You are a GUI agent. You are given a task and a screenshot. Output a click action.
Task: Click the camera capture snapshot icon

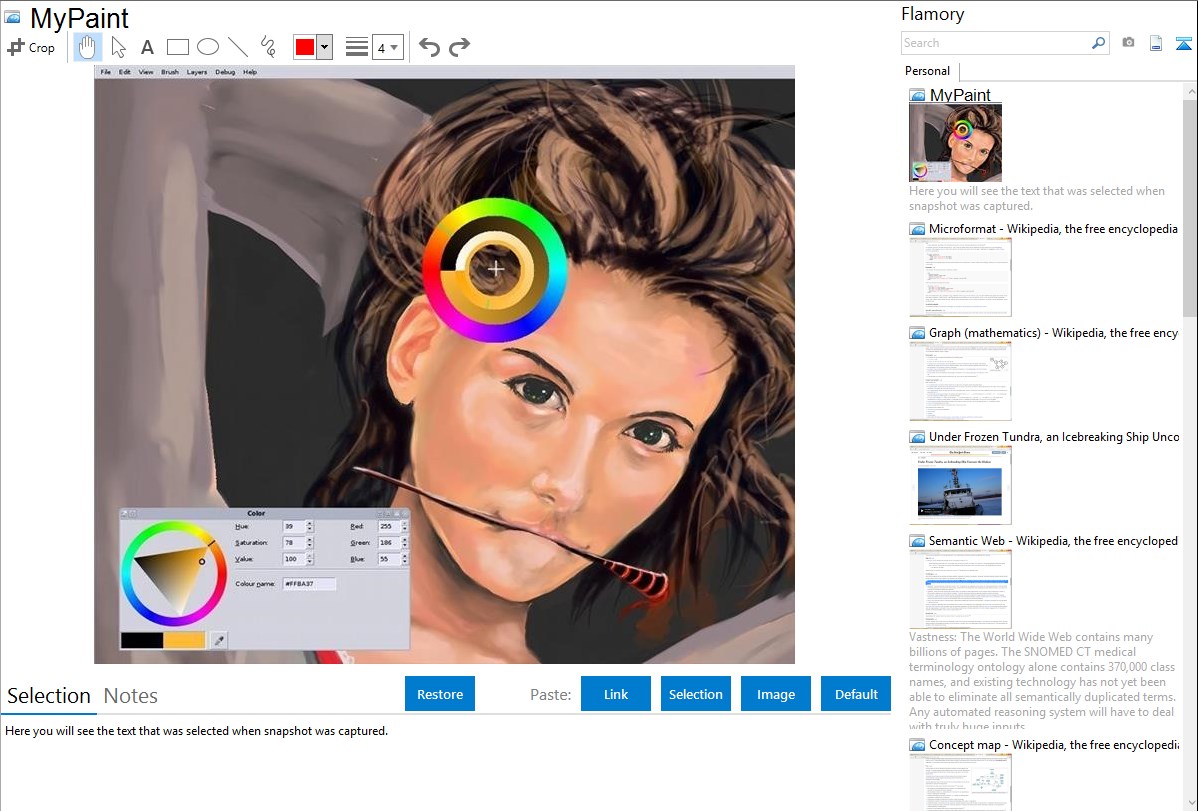[1128, 43]
